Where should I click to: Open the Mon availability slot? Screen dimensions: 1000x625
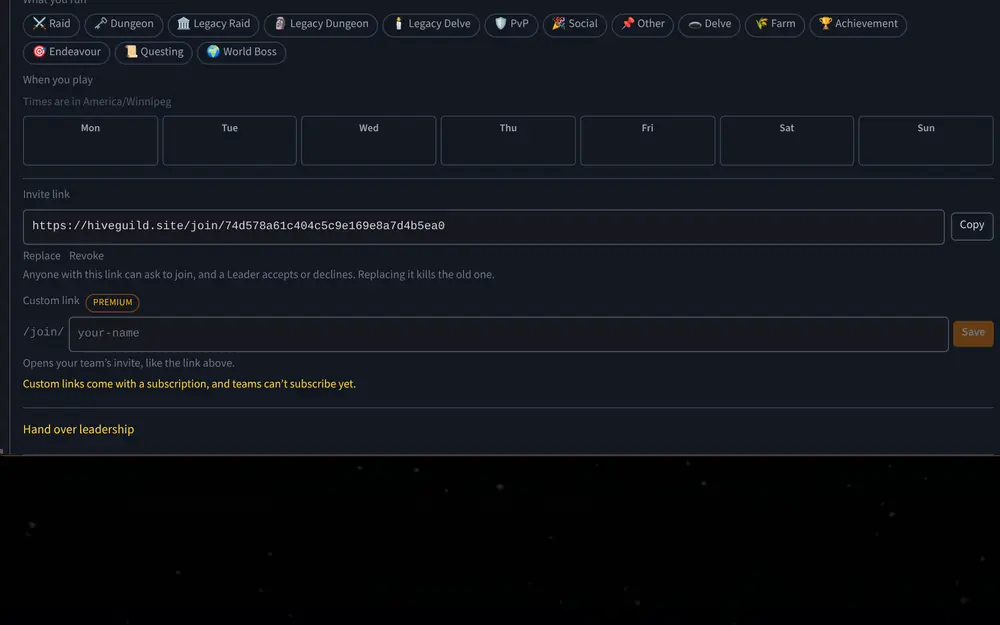click(91, 140)
